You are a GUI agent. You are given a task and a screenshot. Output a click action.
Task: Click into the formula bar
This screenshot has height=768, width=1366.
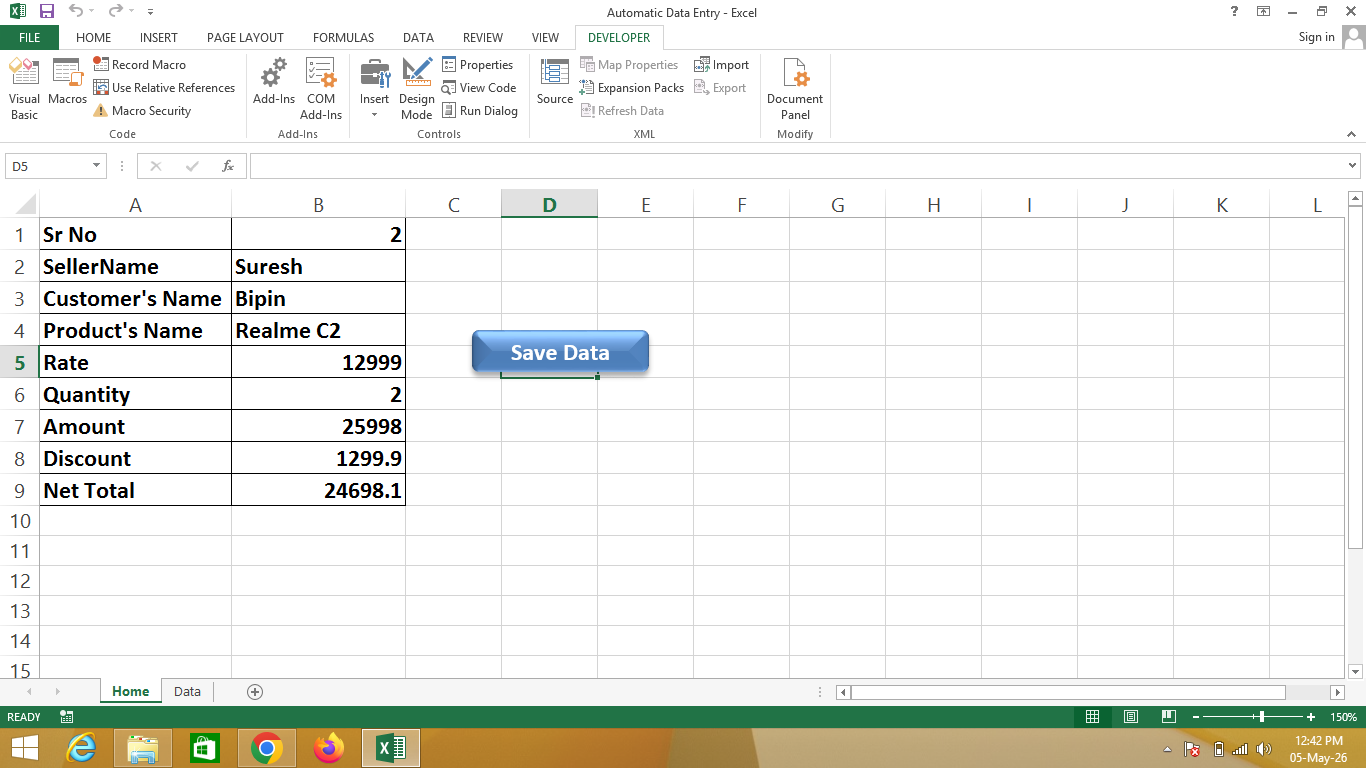click(x=797, y=166)
